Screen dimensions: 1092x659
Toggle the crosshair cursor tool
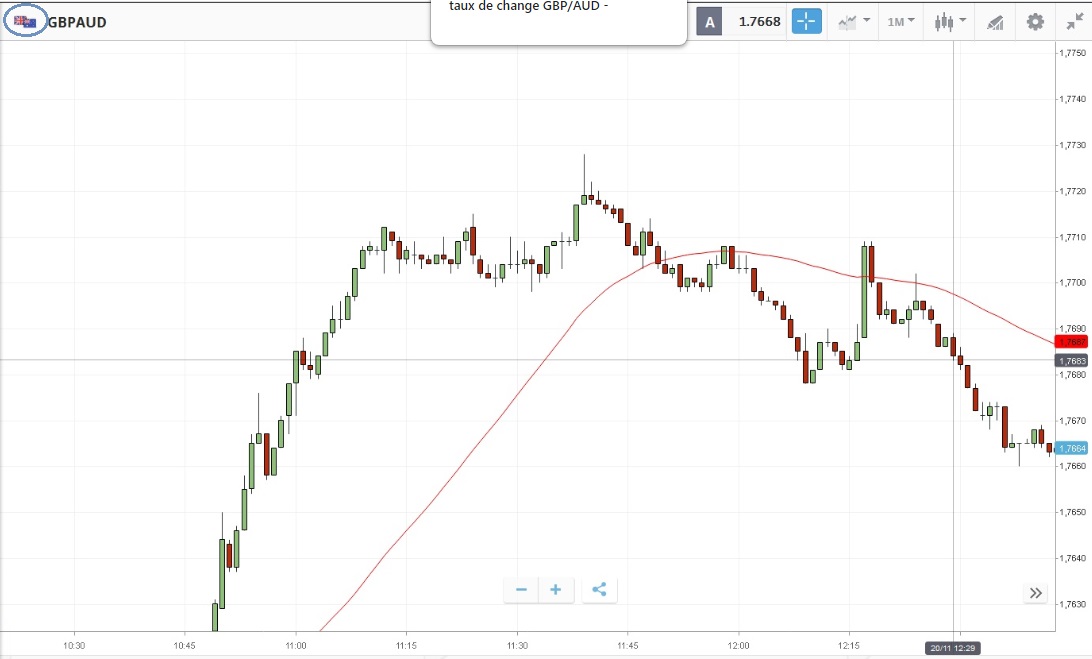[x=806, y=21]
